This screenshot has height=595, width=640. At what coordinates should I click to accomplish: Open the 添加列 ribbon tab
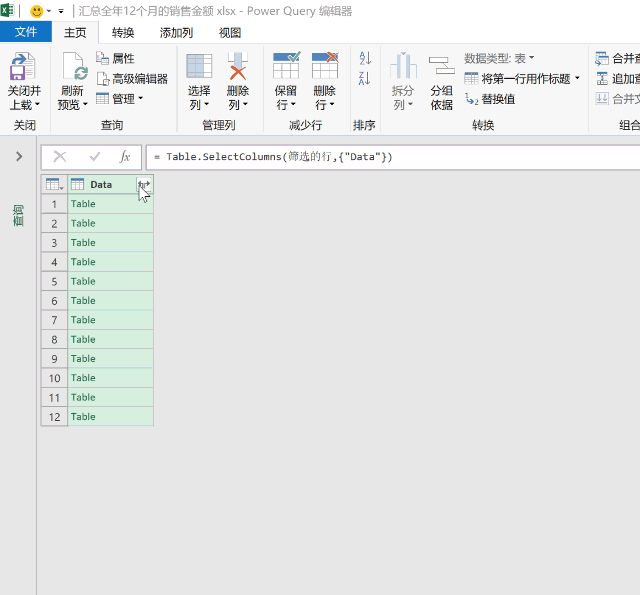(176, 33)
